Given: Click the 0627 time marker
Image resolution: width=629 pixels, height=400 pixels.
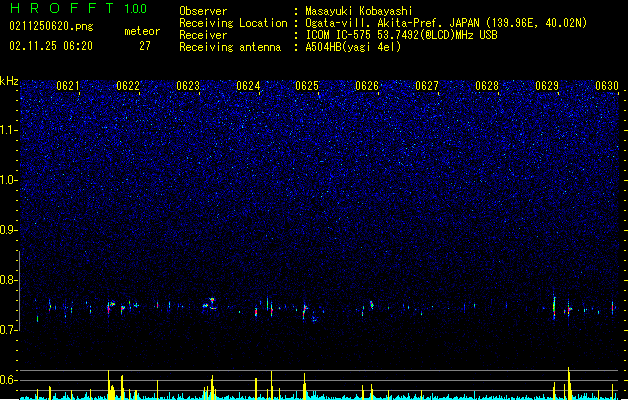Looking at the screenshot, I should coord(427,86).
